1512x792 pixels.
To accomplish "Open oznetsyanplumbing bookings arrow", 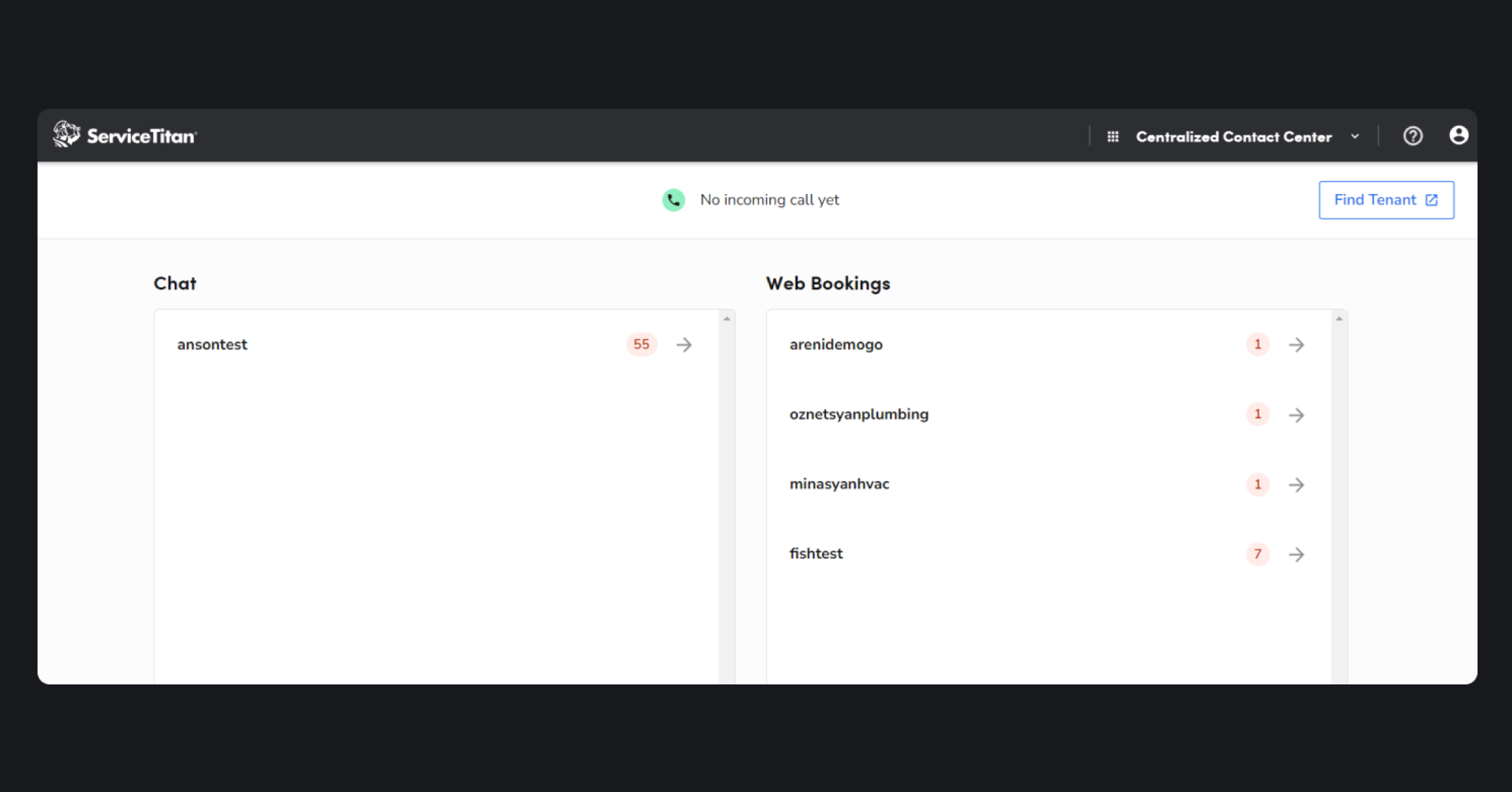I will tap(1296, 415).
